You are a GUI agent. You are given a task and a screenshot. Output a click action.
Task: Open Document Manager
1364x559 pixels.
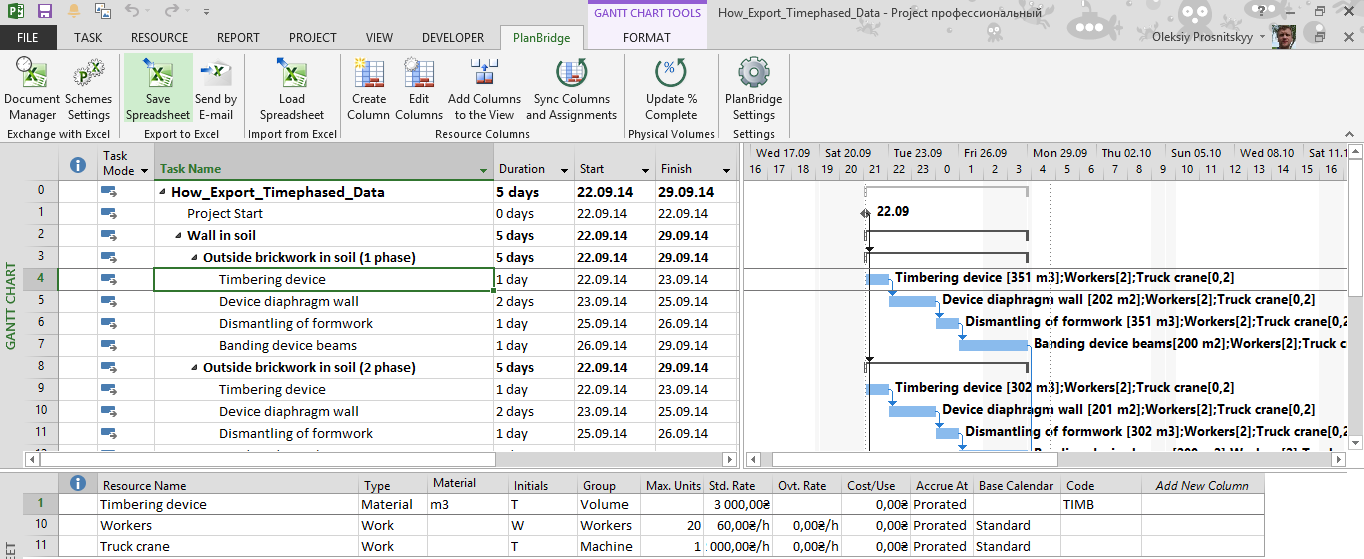click(x=32, y=88)
